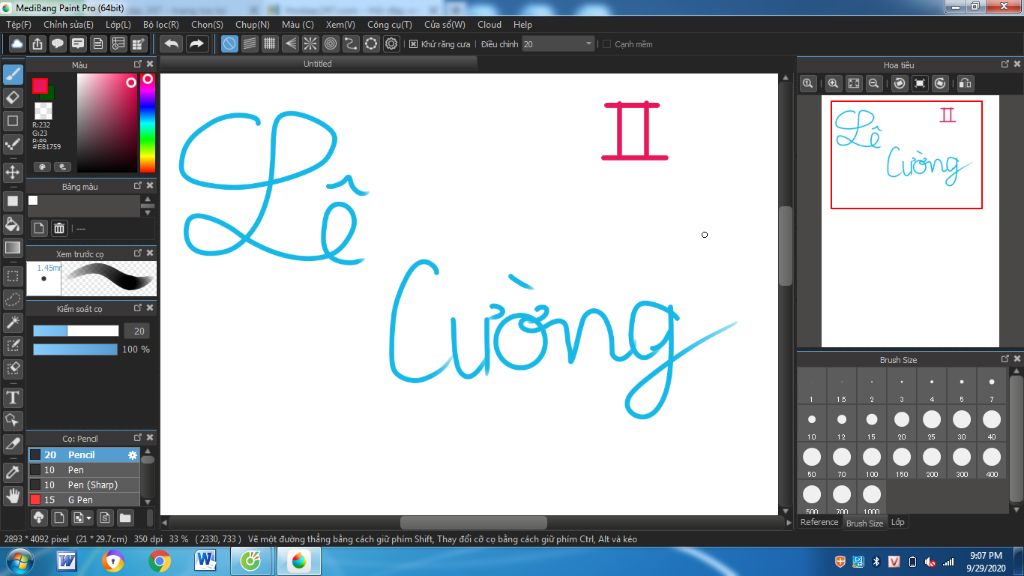The image size is (1024, 576).
Task: Undock the Kiểm soát cọ panel
Action: [138, 308]
